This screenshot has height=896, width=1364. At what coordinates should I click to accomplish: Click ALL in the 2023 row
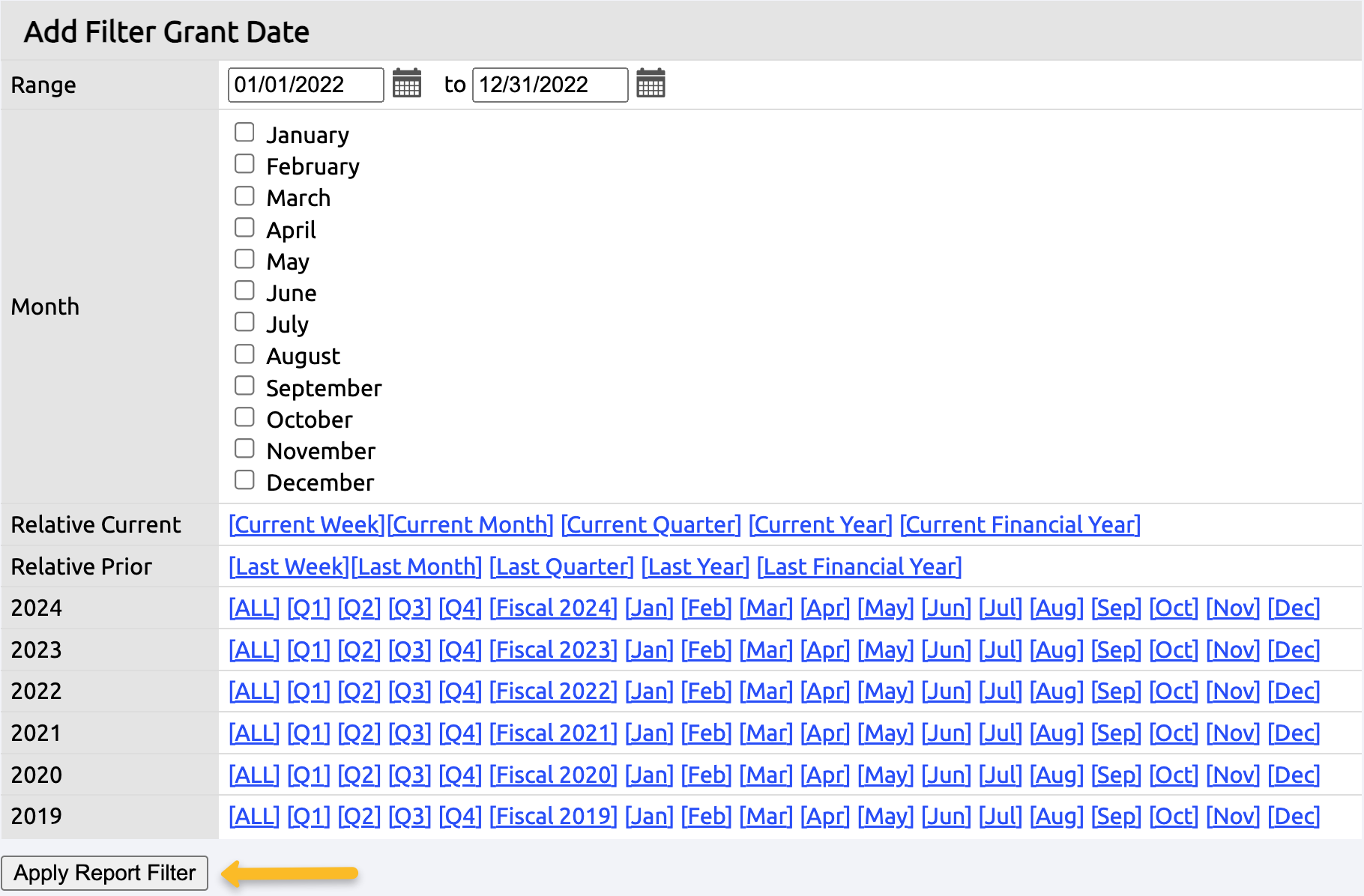(x=254, y=650)
